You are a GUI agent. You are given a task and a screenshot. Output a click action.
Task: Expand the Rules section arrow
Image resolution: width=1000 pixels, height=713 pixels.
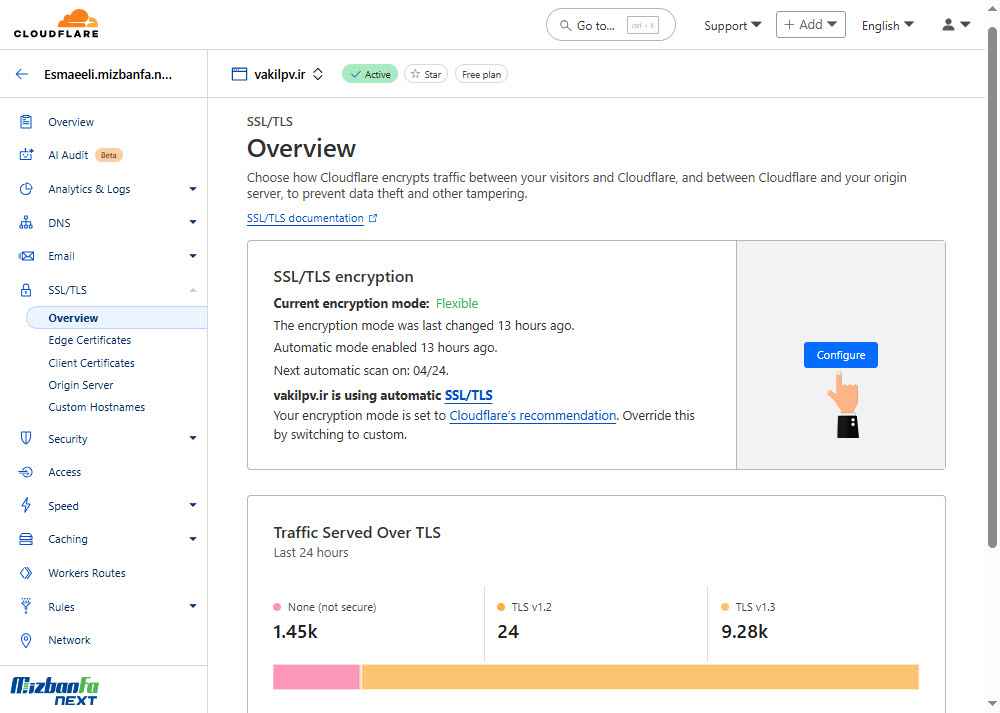193,606
